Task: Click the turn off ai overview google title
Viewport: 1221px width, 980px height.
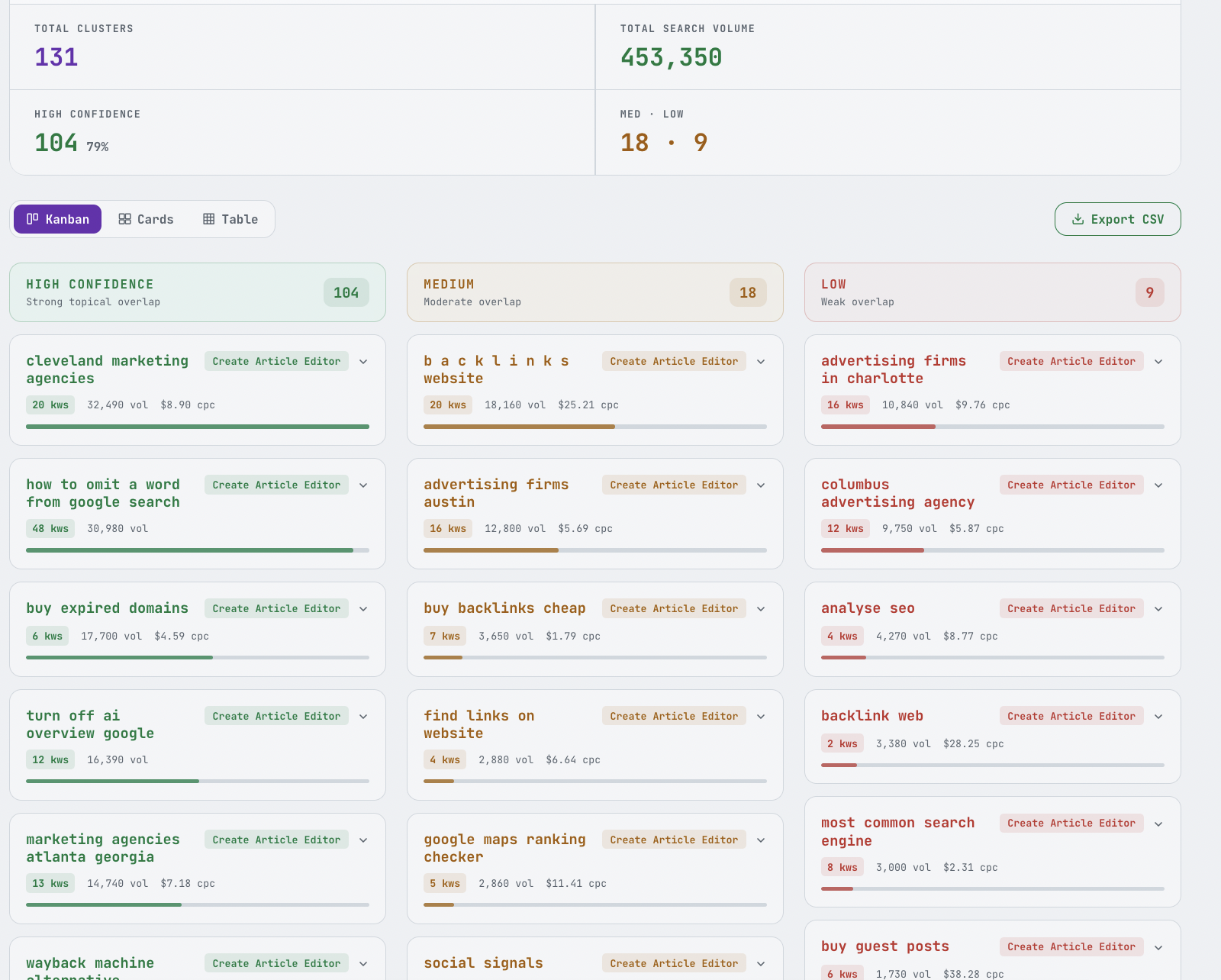Action: (90, 724)
